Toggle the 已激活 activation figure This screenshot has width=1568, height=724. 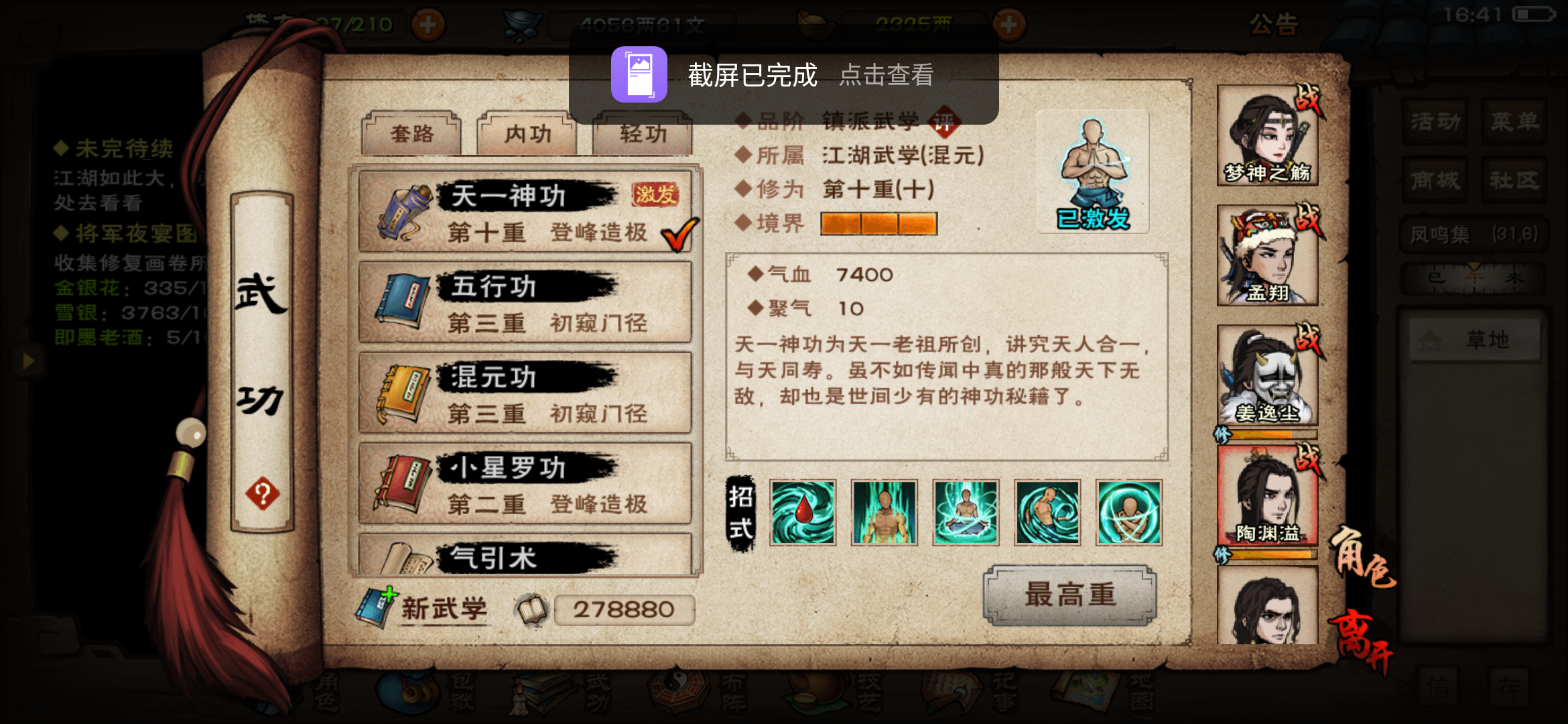pos(1093,173)
